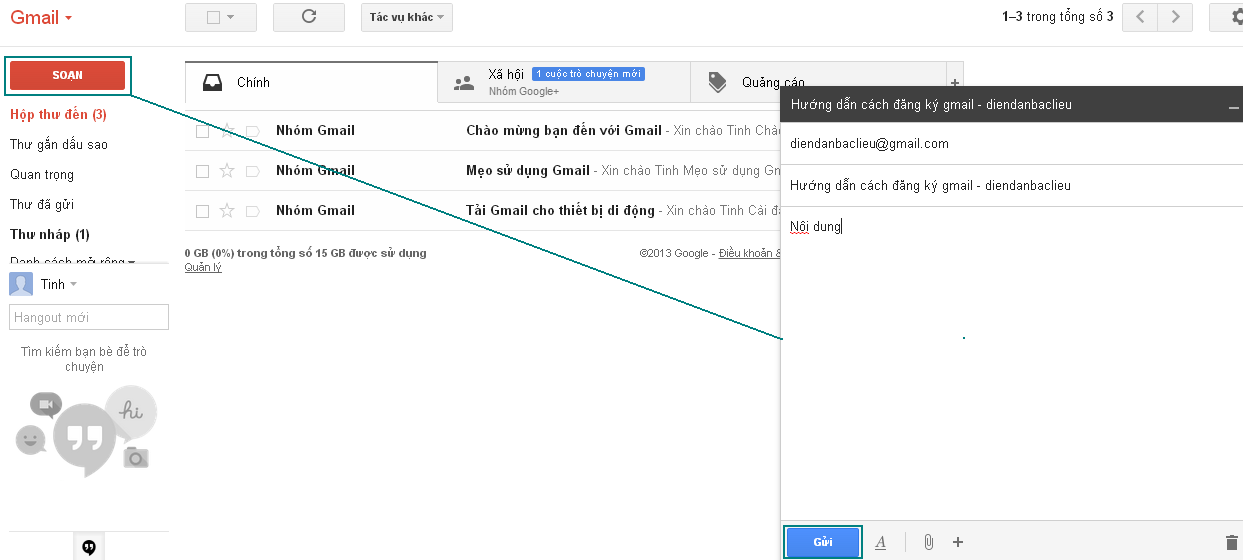
Task: Star the "Mẹo sử dụng Gmail" email
Action: click(x=227, y=170)
